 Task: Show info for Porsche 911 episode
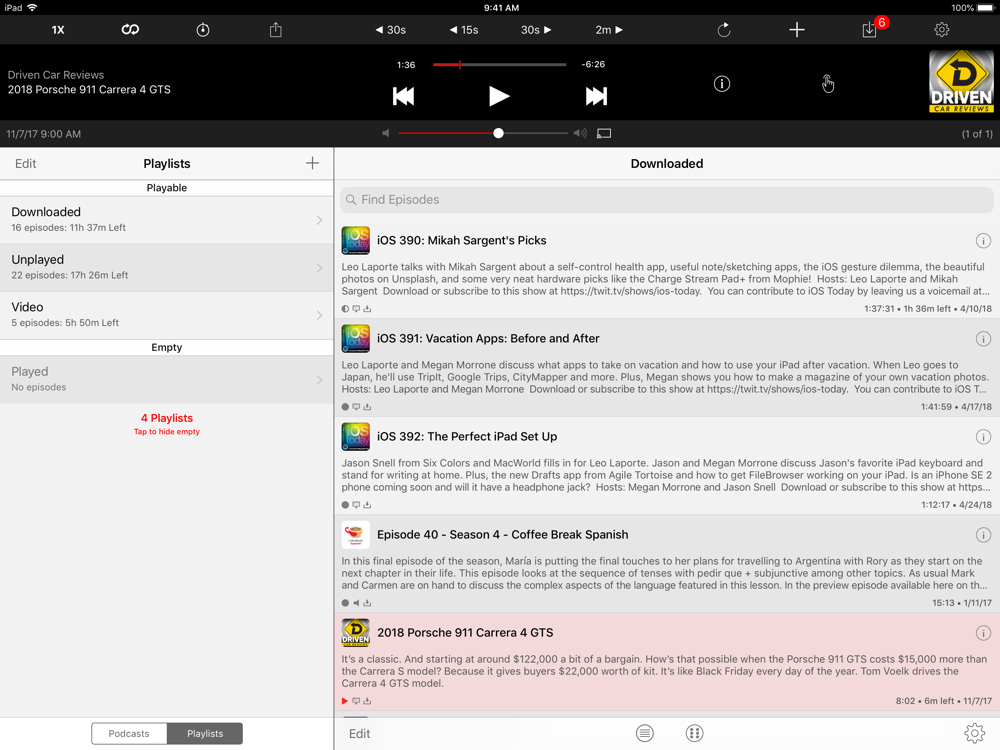983,633
